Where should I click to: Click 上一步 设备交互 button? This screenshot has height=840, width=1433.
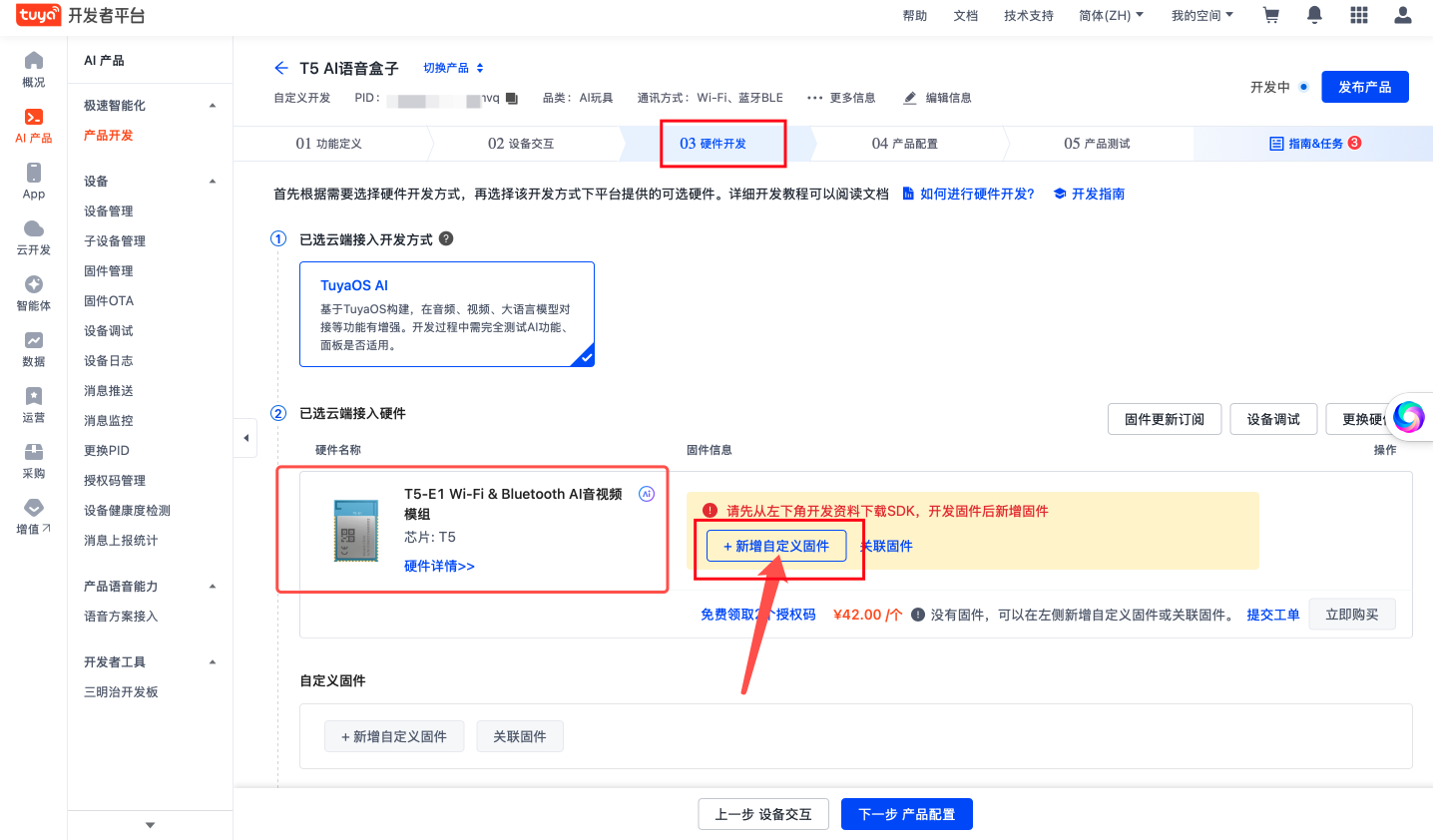click(x=763, y=814)
